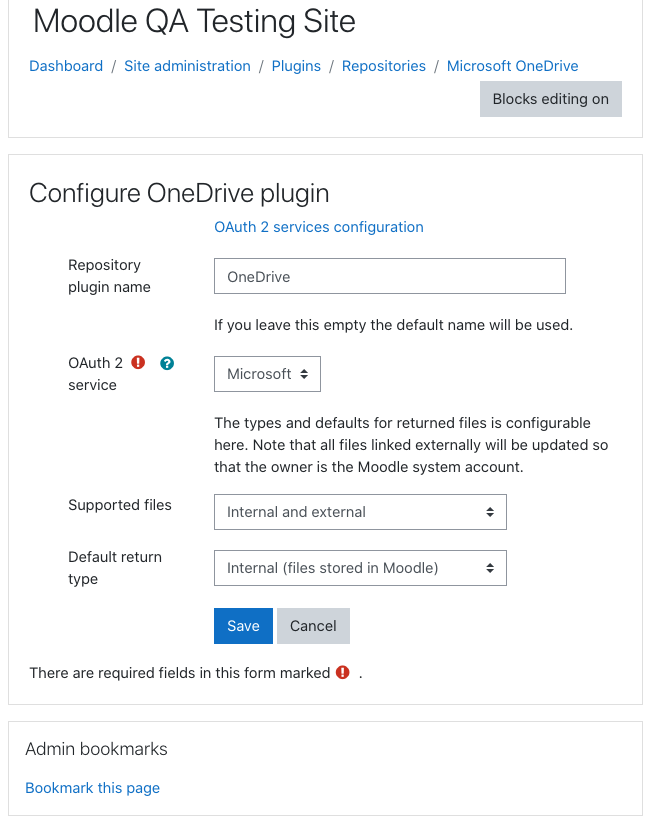Open the Repositories breadcrumb link

point(384,66)
